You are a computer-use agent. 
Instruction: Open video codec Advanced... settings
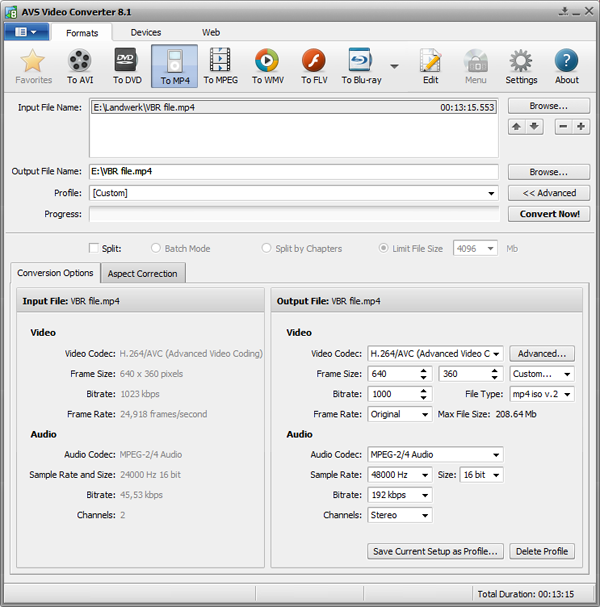pyautogui.click(x=542, y=353)
